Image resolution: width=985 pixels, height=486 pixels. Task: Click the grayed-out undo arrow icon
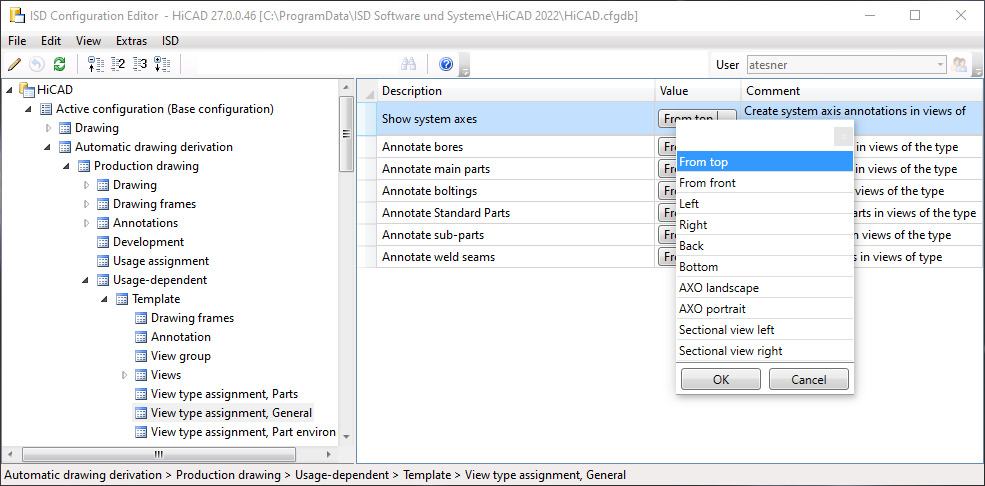click(x=37, y=64)
